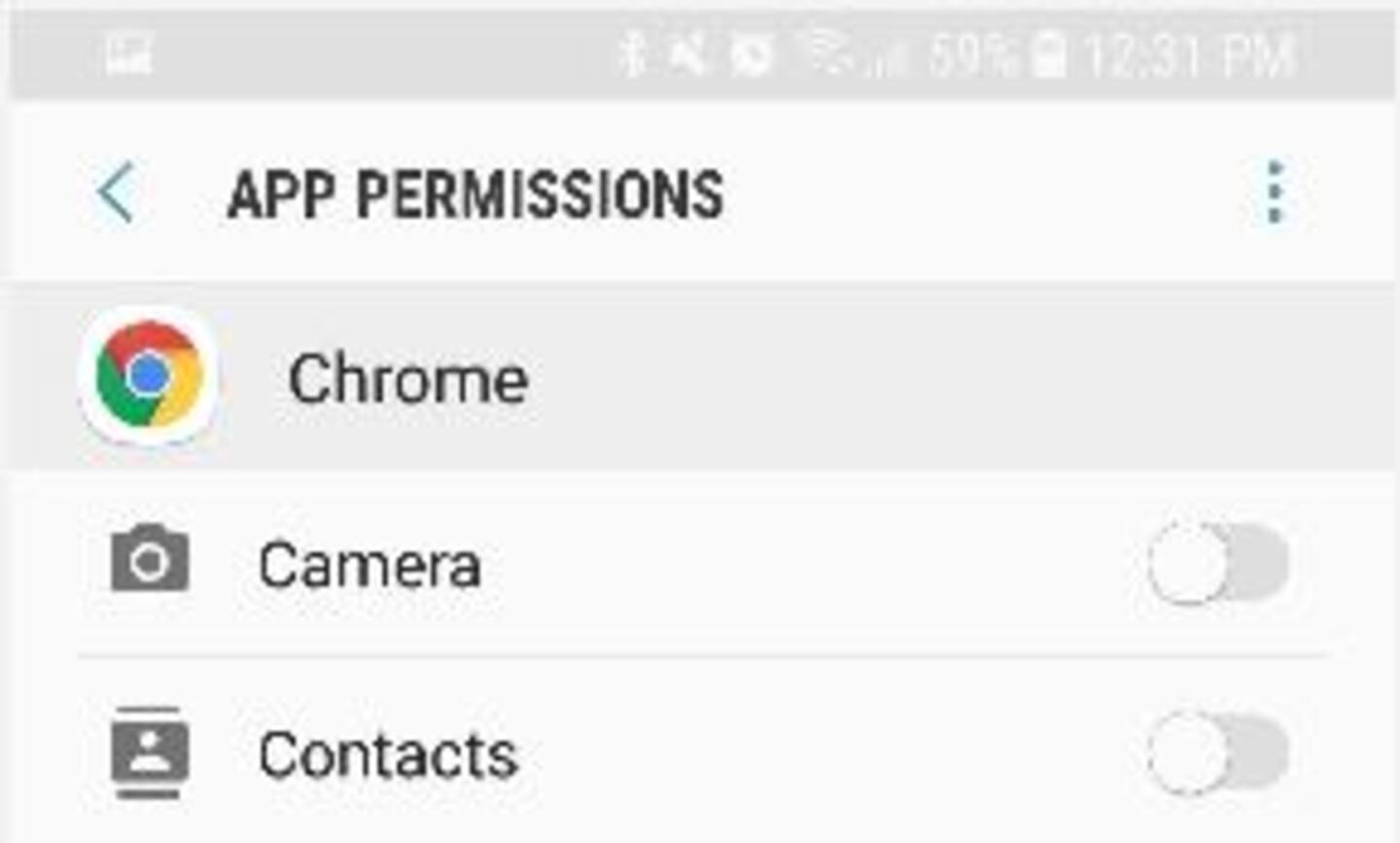Tap the Bluetooth icon in the status bar
The height and width of the screenshot is (843, 1400).
tap(632, 53)
